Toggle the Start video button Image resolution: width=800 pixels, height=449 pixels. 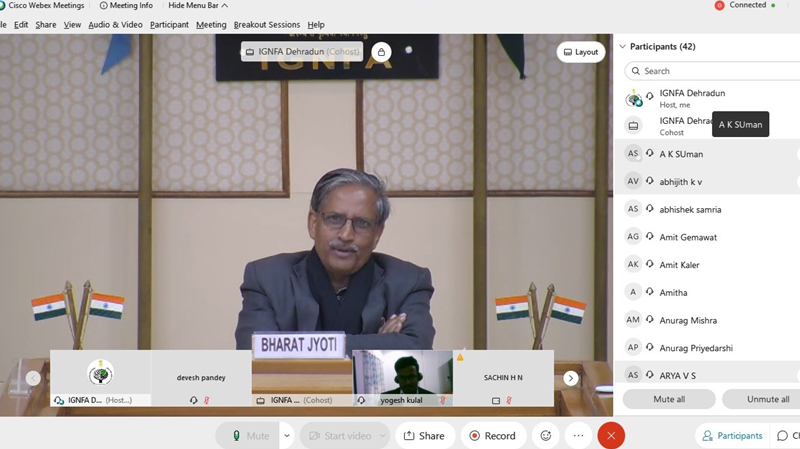click(336, 436)
